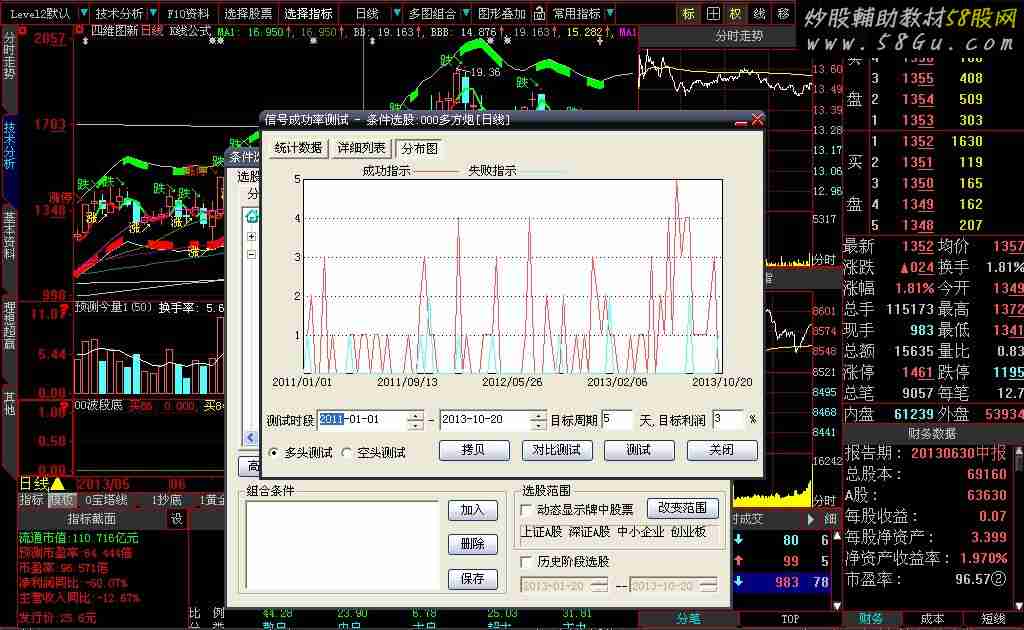Open the 分笔 tab at the bottom
1024x630 pixels.
tap(688, 619)
